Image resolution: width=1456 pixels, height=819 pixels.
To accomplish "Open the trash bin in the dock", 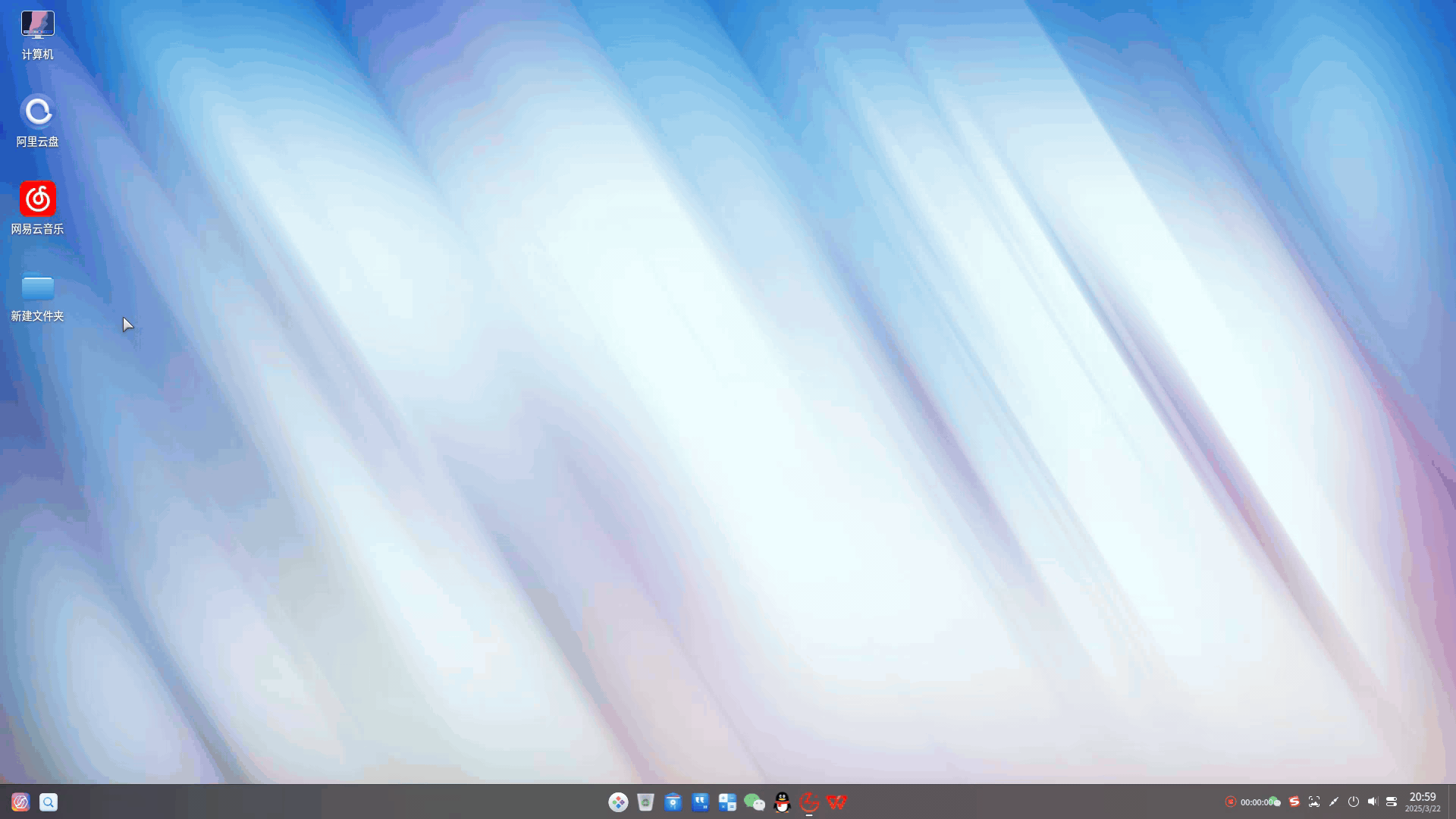I will [645, 802].
